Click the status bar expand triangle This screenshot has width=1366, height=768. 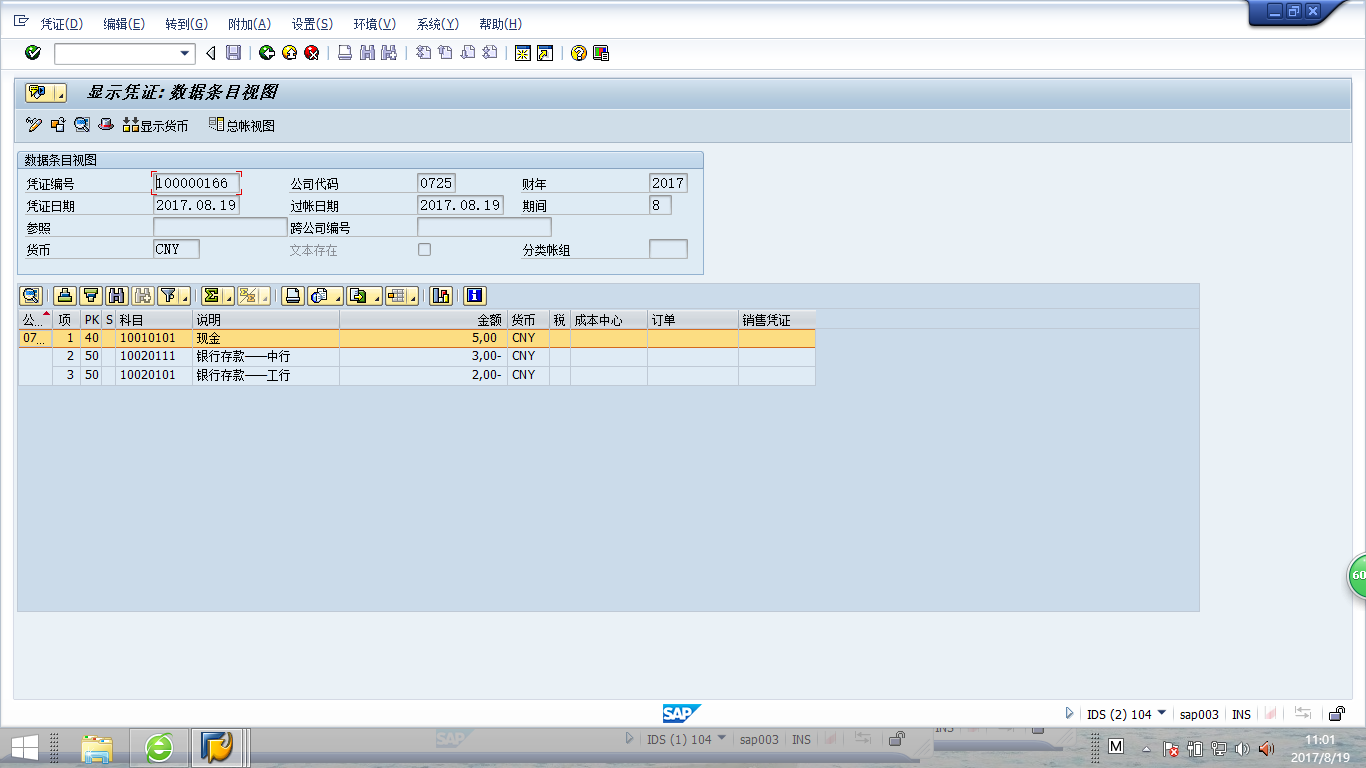pos(1069,714)
